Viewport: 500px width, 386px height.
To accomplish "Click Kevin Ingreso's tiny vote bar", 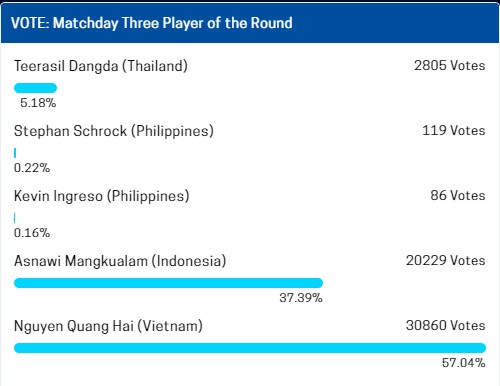I will pos(15,218).
